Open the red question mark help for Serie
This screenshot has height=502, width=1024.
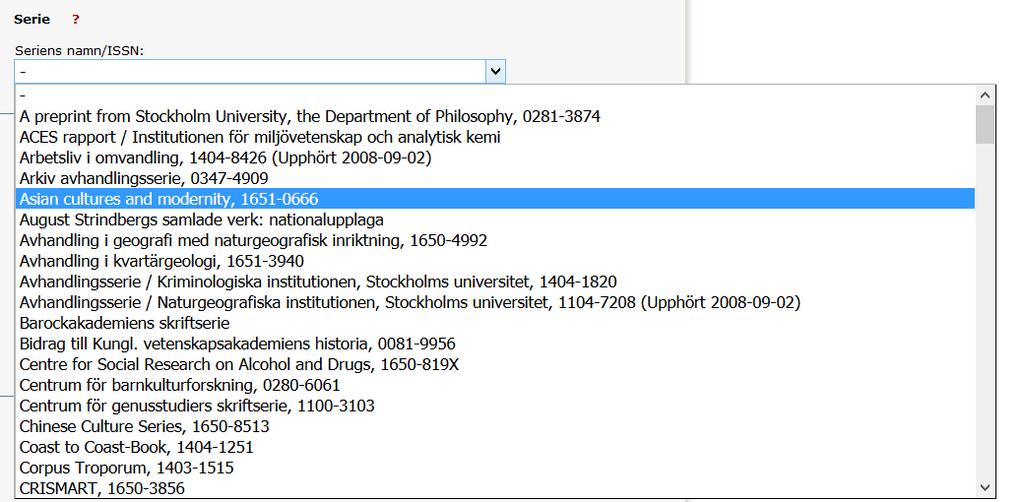[76, 20]
